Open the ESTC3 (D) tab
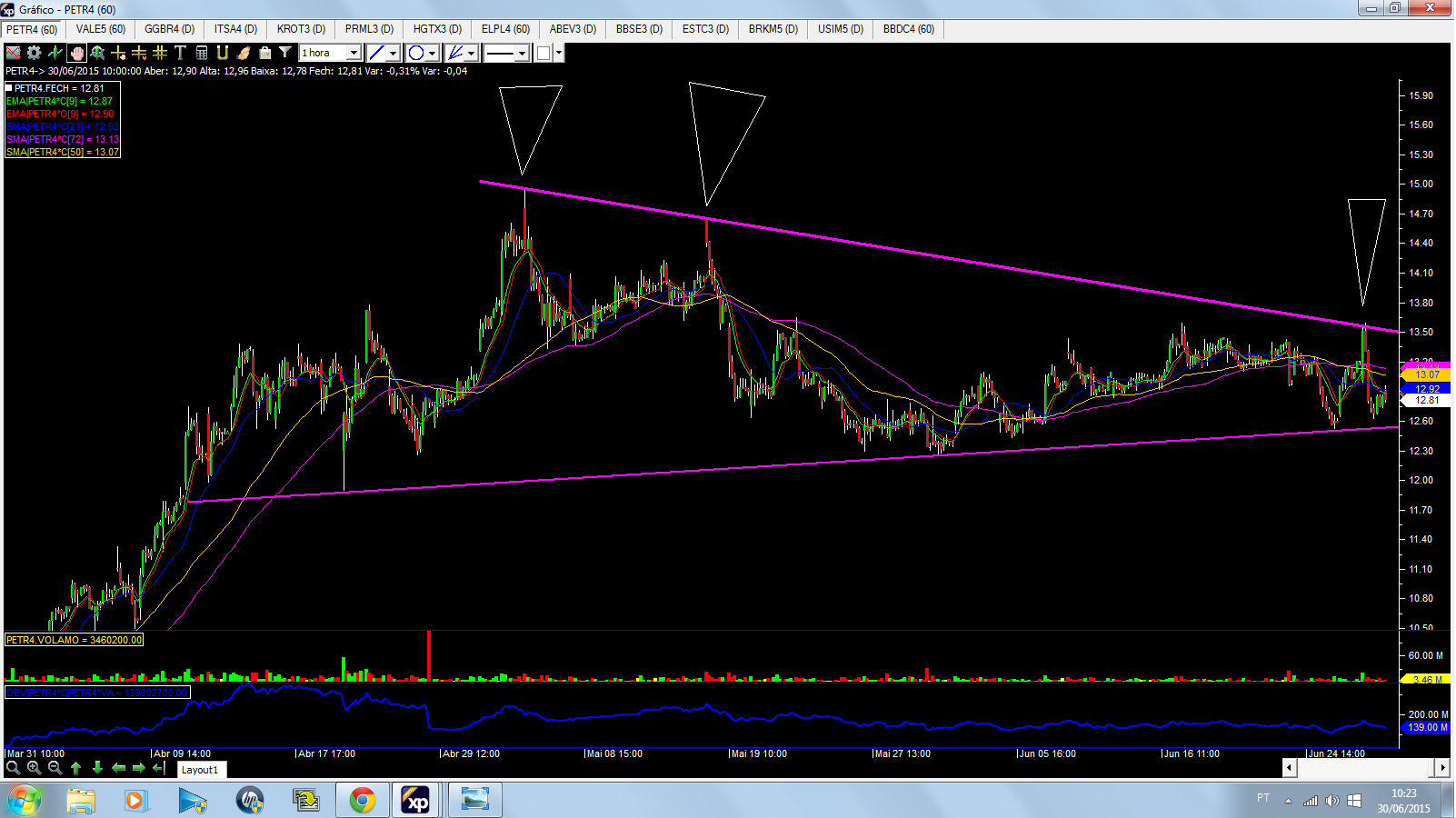The height and width of the screenshot is (818, 1456). [x=706, y=29]
